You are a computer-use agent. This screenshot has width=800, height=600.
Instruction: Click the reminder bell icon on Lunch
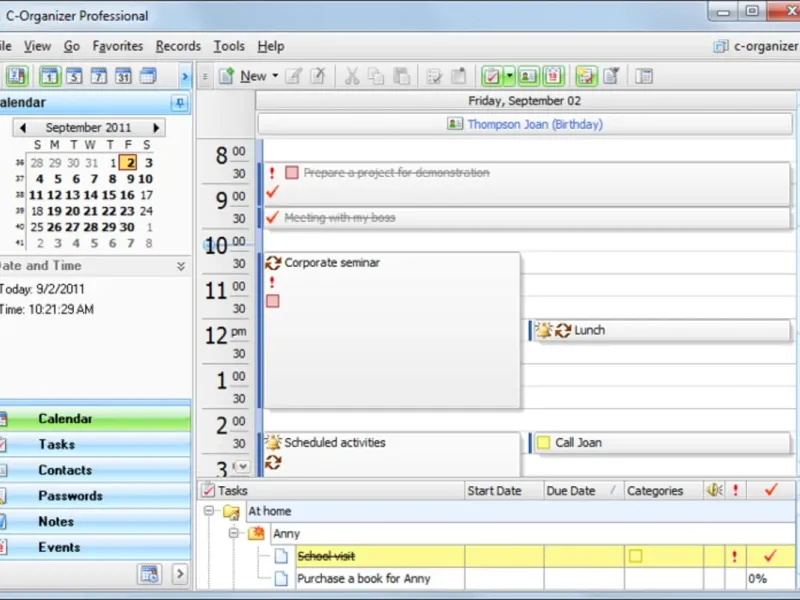click(543, 330)
